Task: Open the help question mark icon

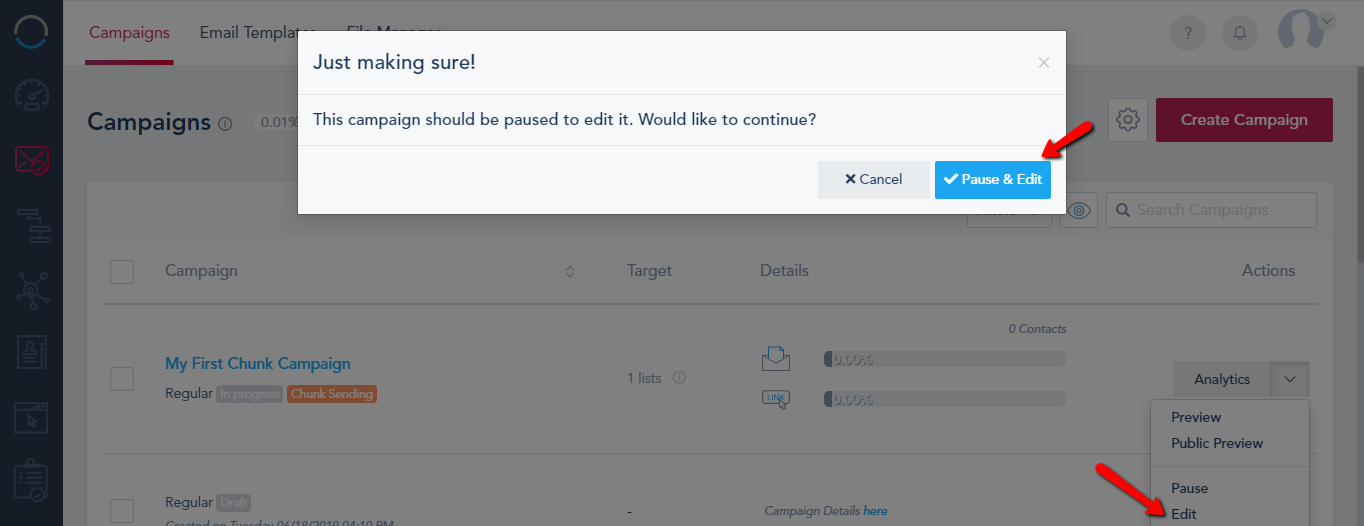Action: click(1188, 33)
